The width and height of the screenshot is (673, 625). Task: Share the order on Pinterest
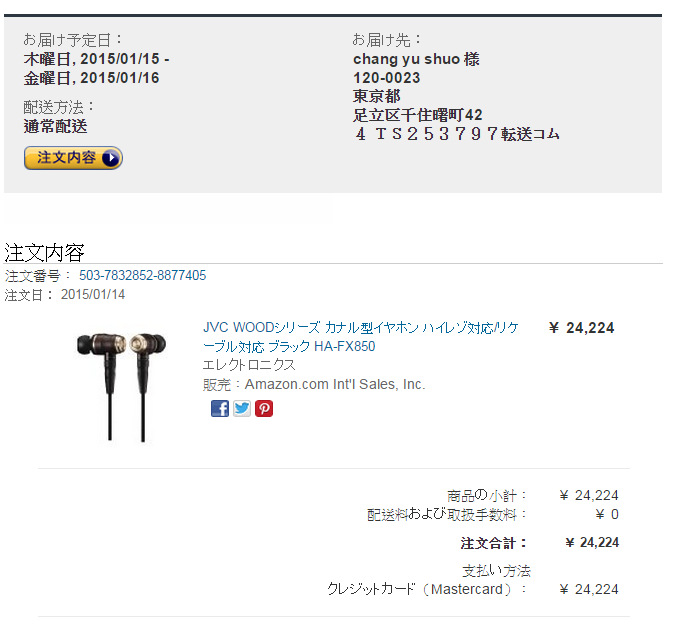[x=264, y=408]
